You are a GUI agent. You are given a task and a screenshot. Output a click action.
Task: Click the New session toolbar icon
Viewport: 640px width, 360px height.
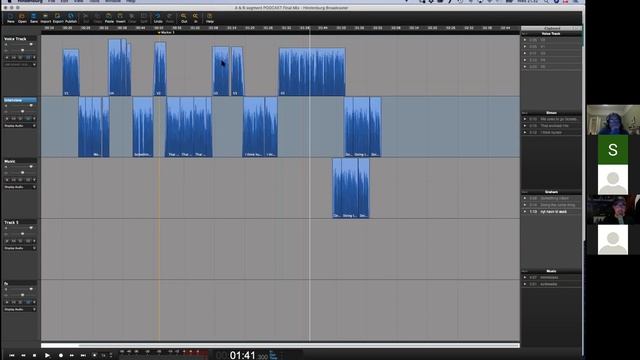tap(11, 18)
